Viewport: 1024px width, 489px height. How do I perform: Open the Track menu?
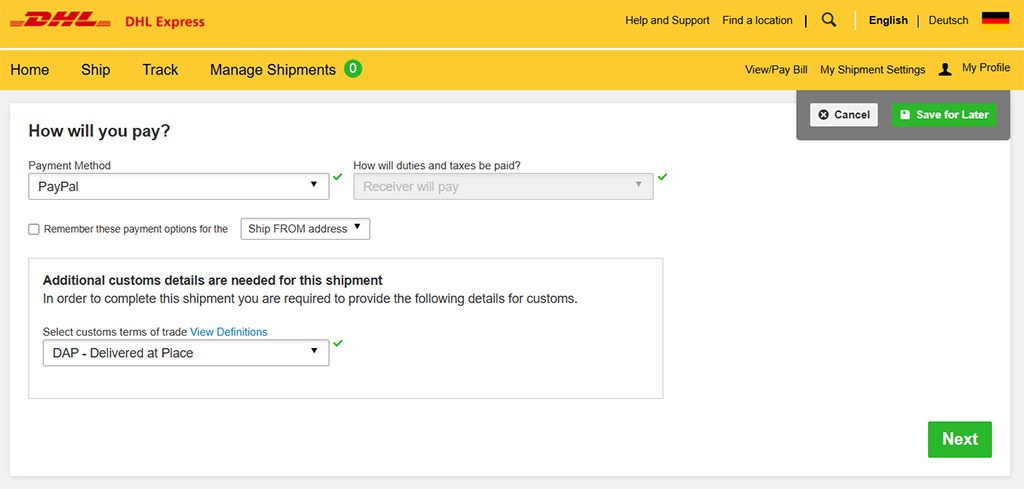(160, 70)
